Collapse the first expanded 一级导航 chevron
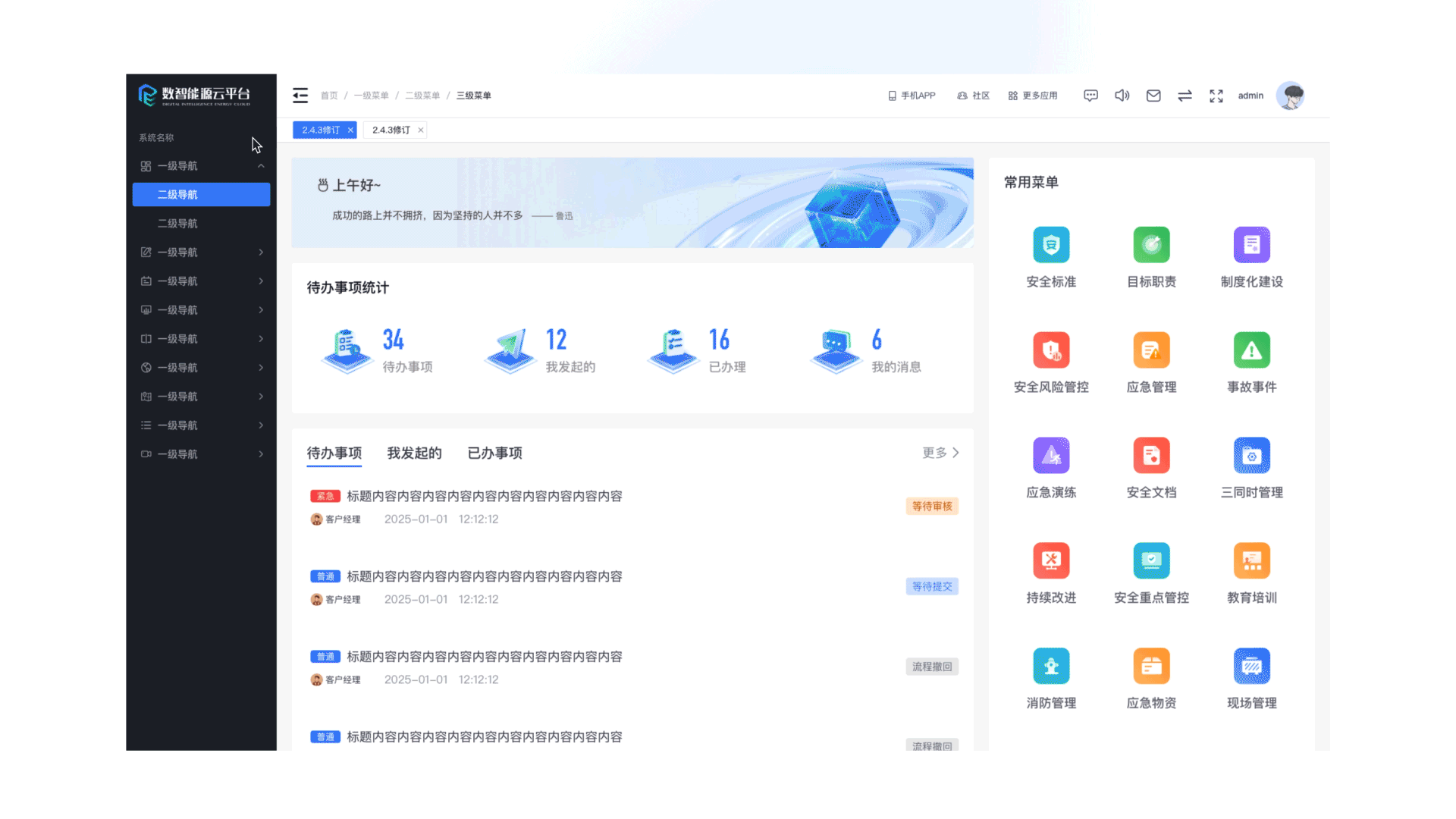Viewport: 1456px width, 819px height. [261, 166]
